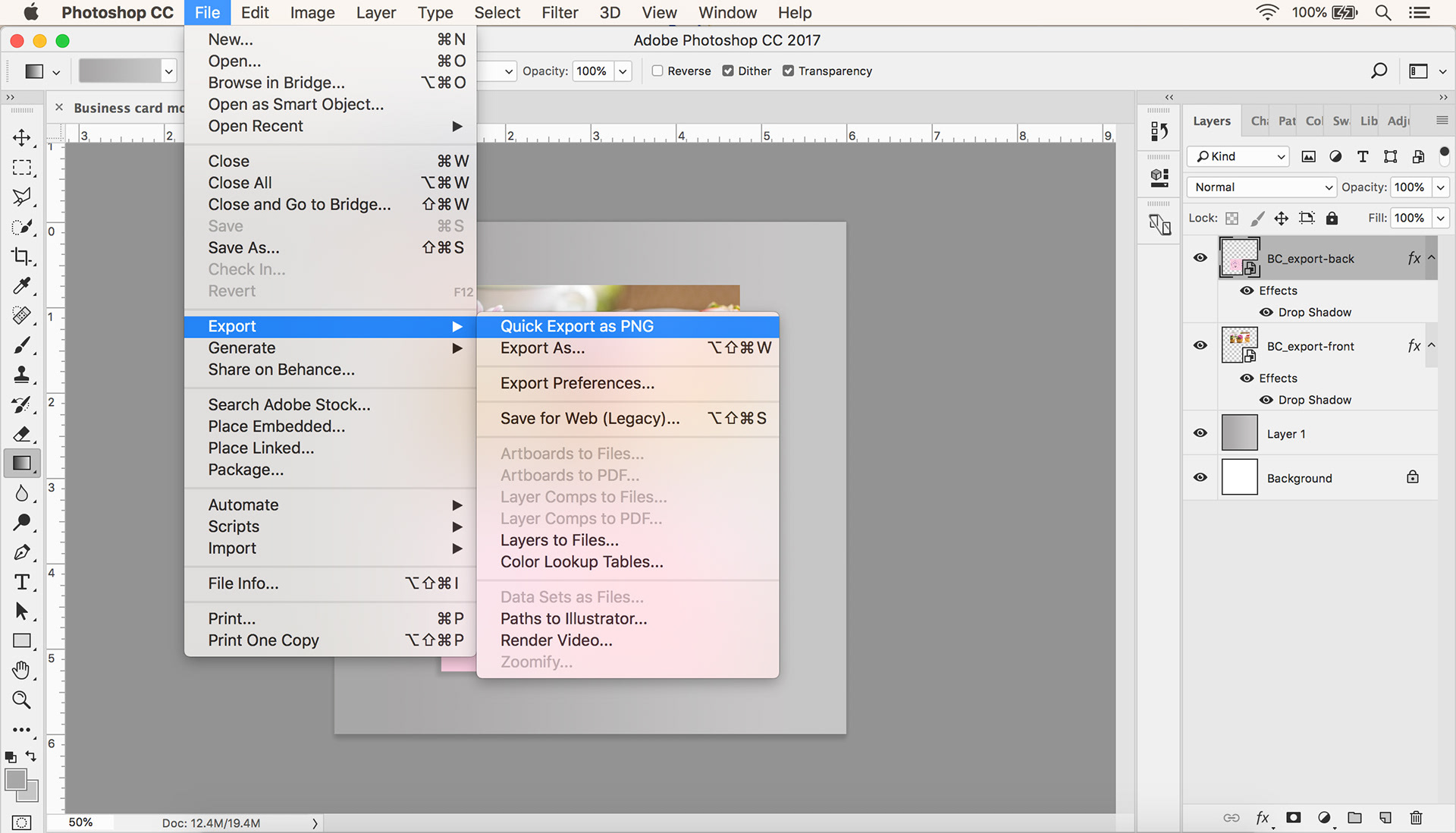Open the Kind filter dropdown
1456x833 pixels.
pyautogui.click(x=1238, y=156)
